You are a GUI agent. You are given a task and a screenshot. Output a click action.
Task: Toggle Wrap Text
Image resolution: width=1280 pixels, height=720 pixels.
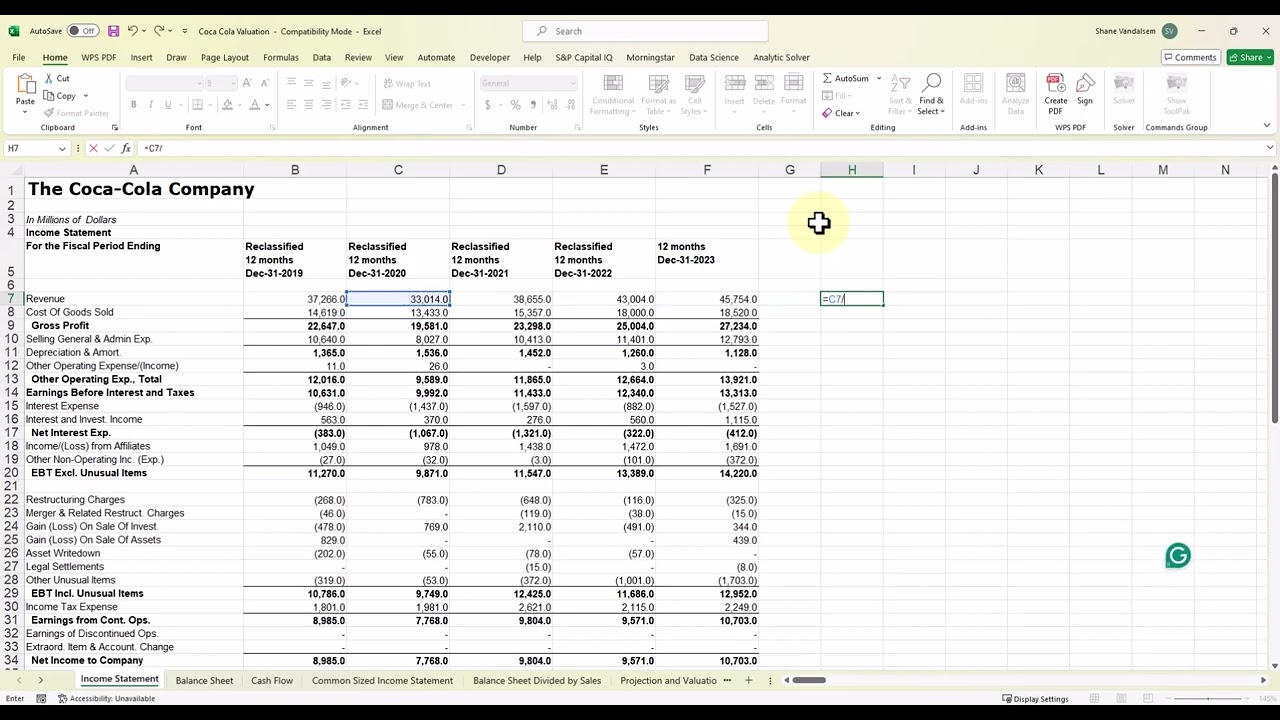pos(407,83)
